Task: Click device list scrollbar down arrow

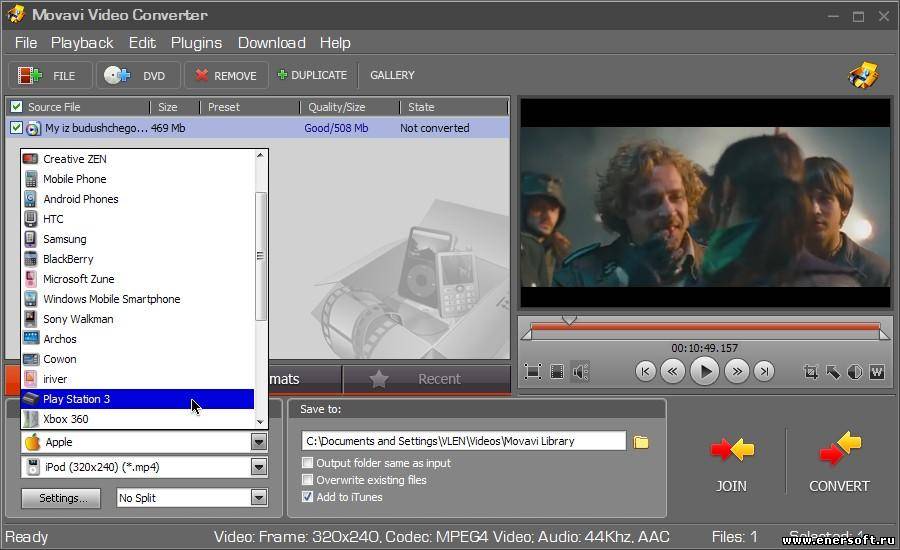Action: pyautogui.click(x=261, y=422)
